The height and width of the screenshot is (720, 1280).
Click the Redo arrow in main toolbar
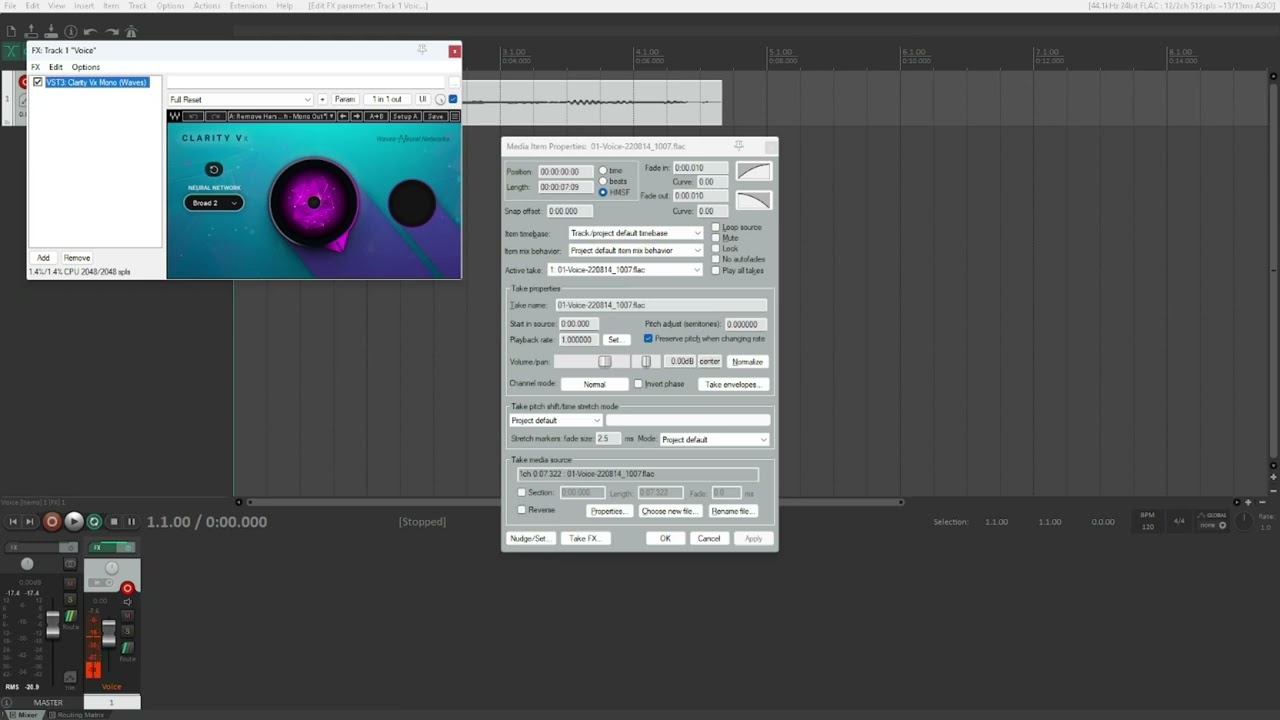(111, 32)
